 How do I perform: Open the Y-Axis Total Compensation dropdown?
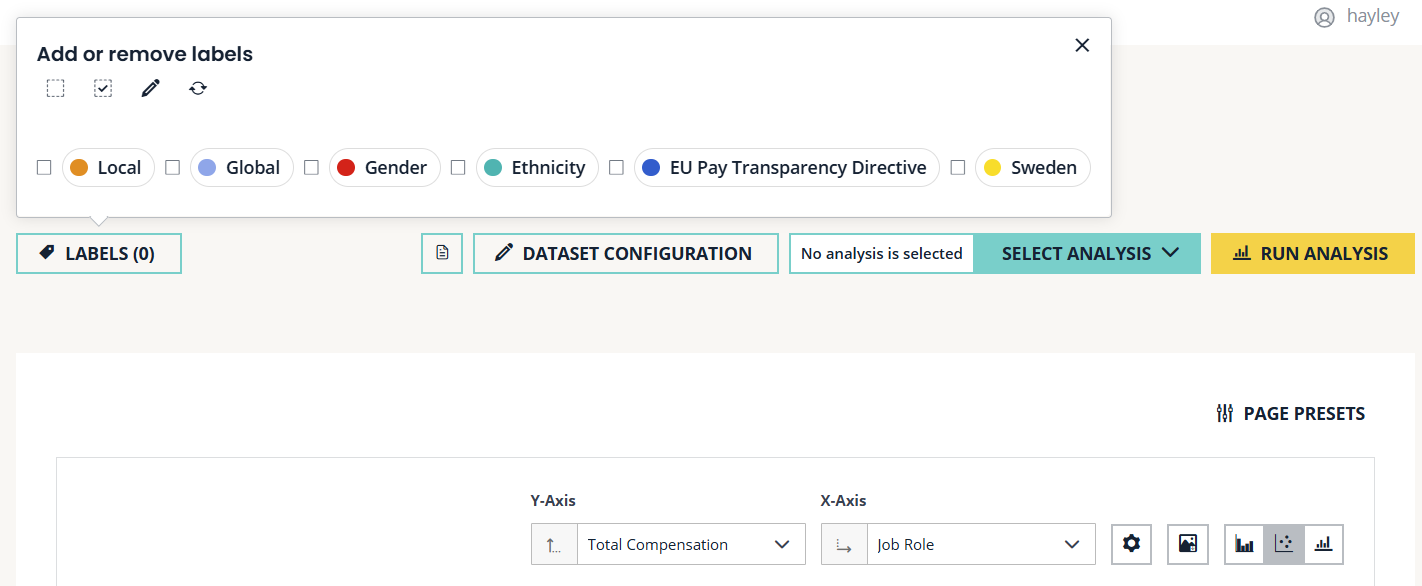(690, 545)
